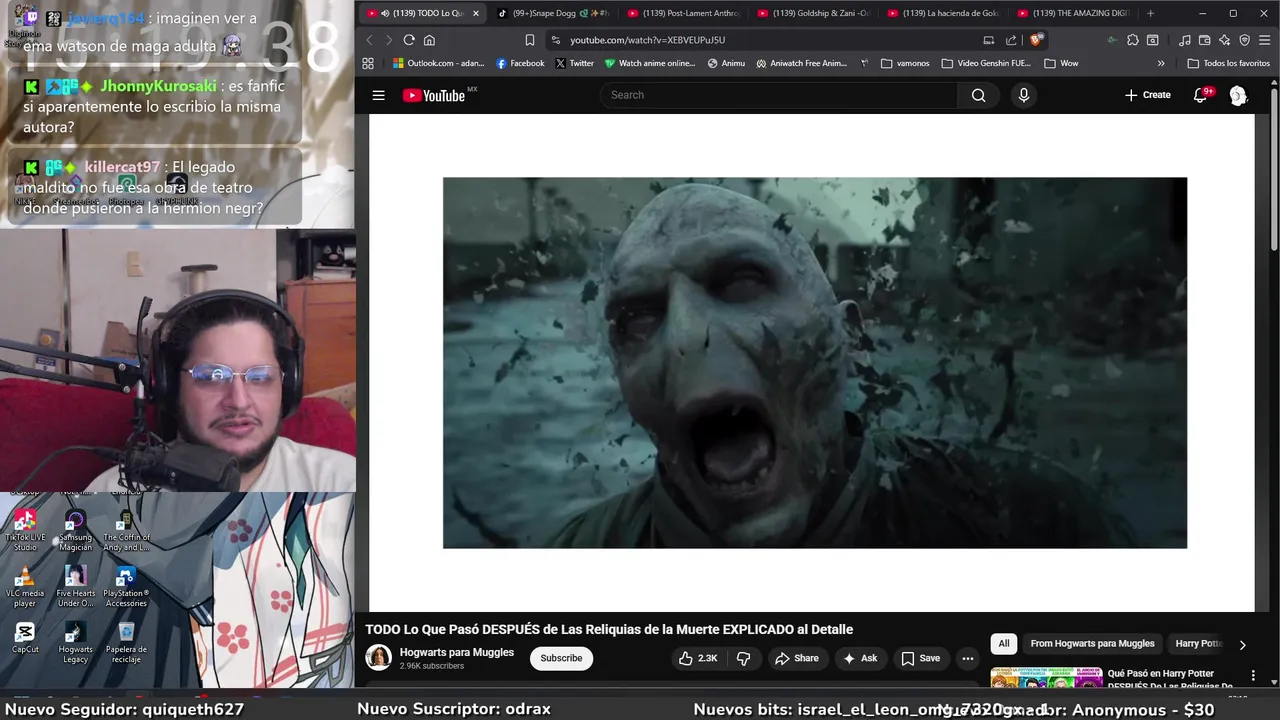Image resolution: width=1280 pixels, height=720 pixels.
Task: Open options menu of suggested video
Action: [x=1253, y=676]
